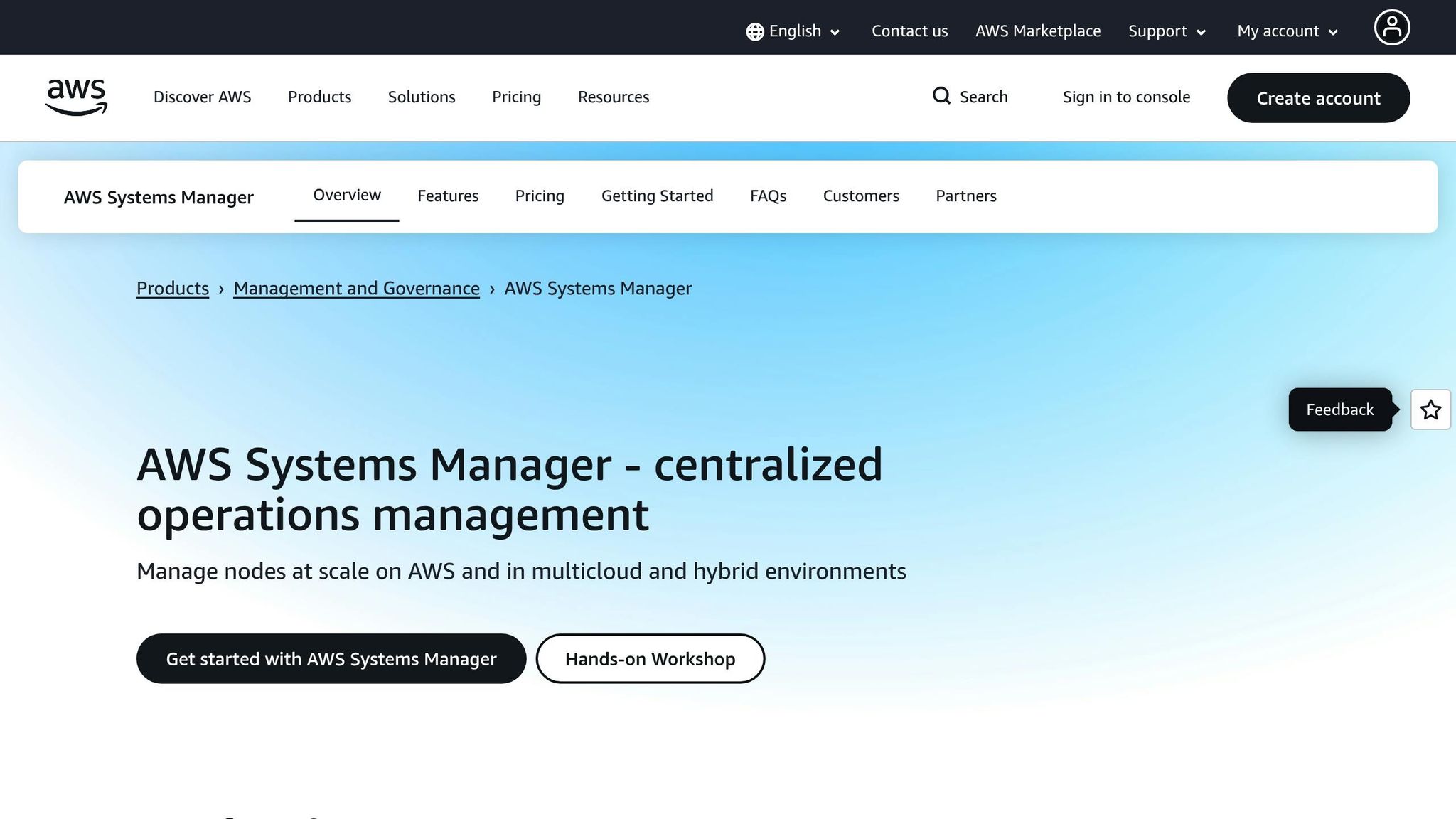Select the AWS Systems Manager service name
The image size is (1456, 819).
(159, 197)
